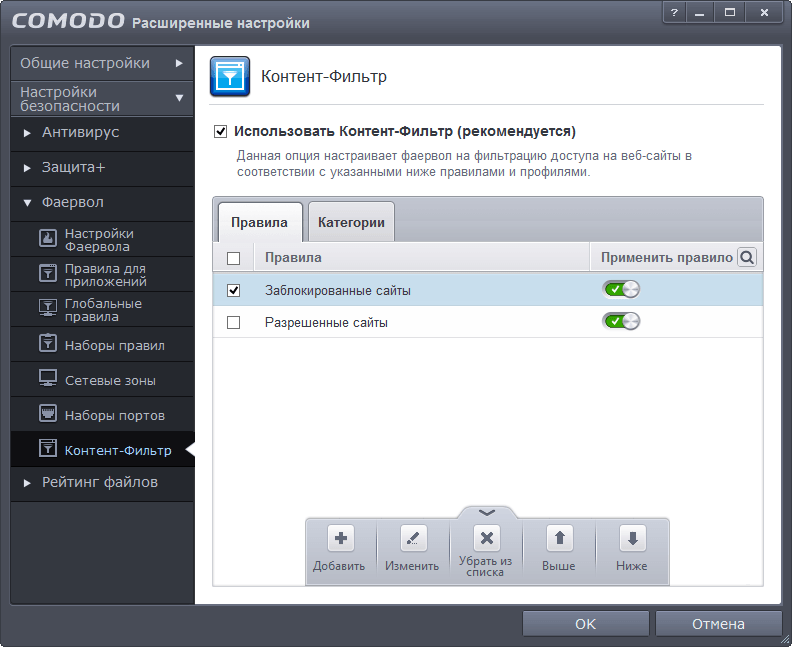Select the Заблокированные сайты rule text
This screenshot has height=647, width=792.
coord(338,290)
